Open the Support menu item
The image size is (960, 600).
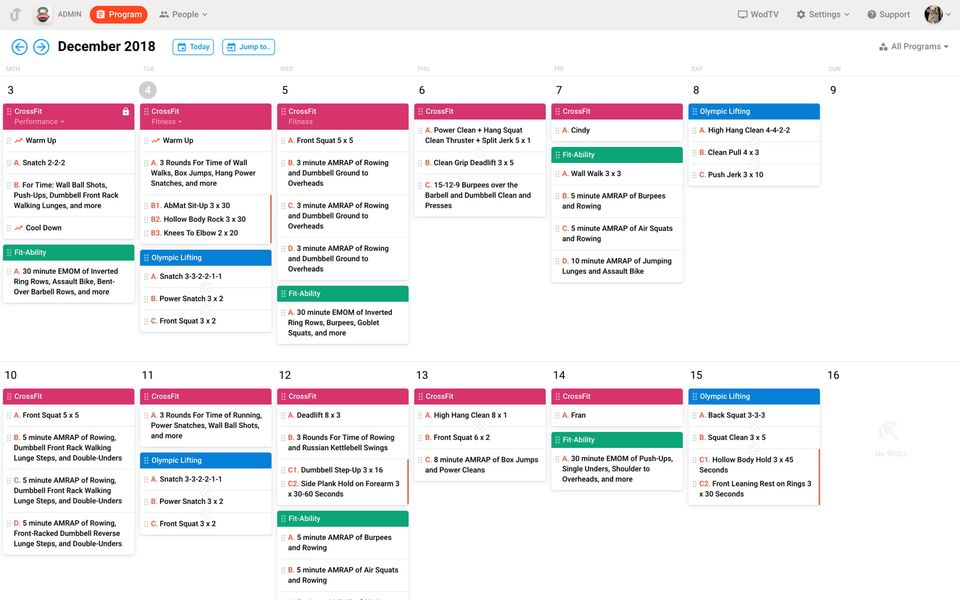pyautogui.click(x=888, y=14)
